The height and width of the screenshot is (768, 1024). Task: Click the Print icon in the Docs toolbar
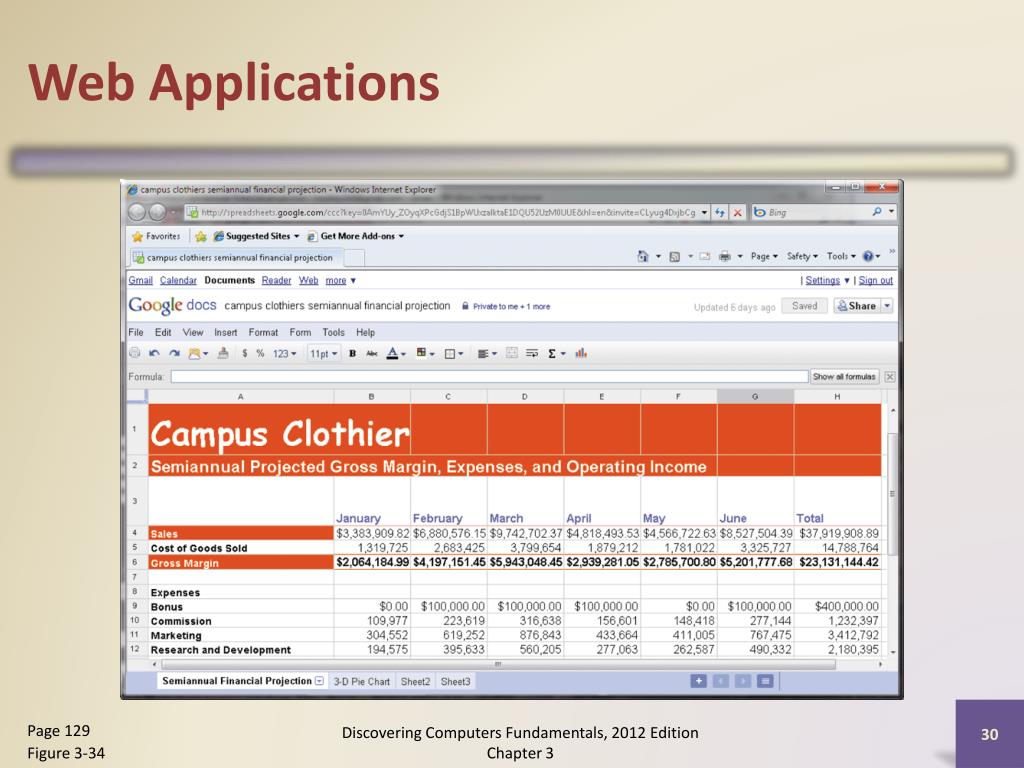(135, 353)
